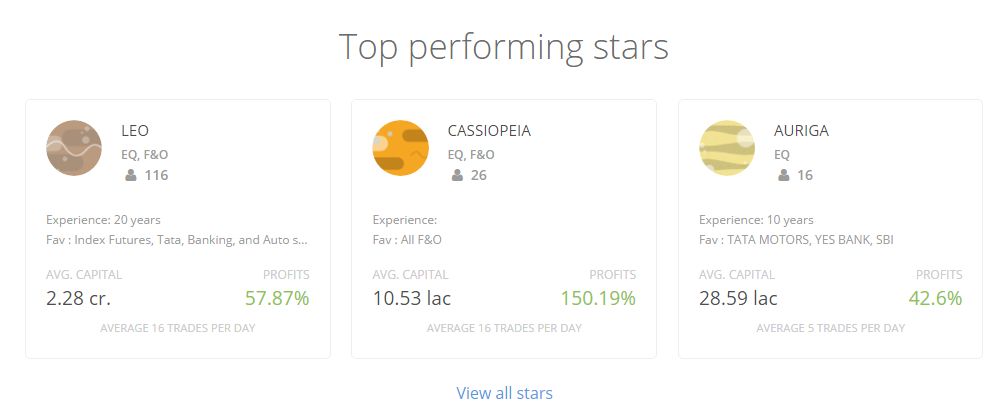Screen dimensions: 1001x413
Task: Click the 2.28 cr. average capital value
Action: (78, 297)
